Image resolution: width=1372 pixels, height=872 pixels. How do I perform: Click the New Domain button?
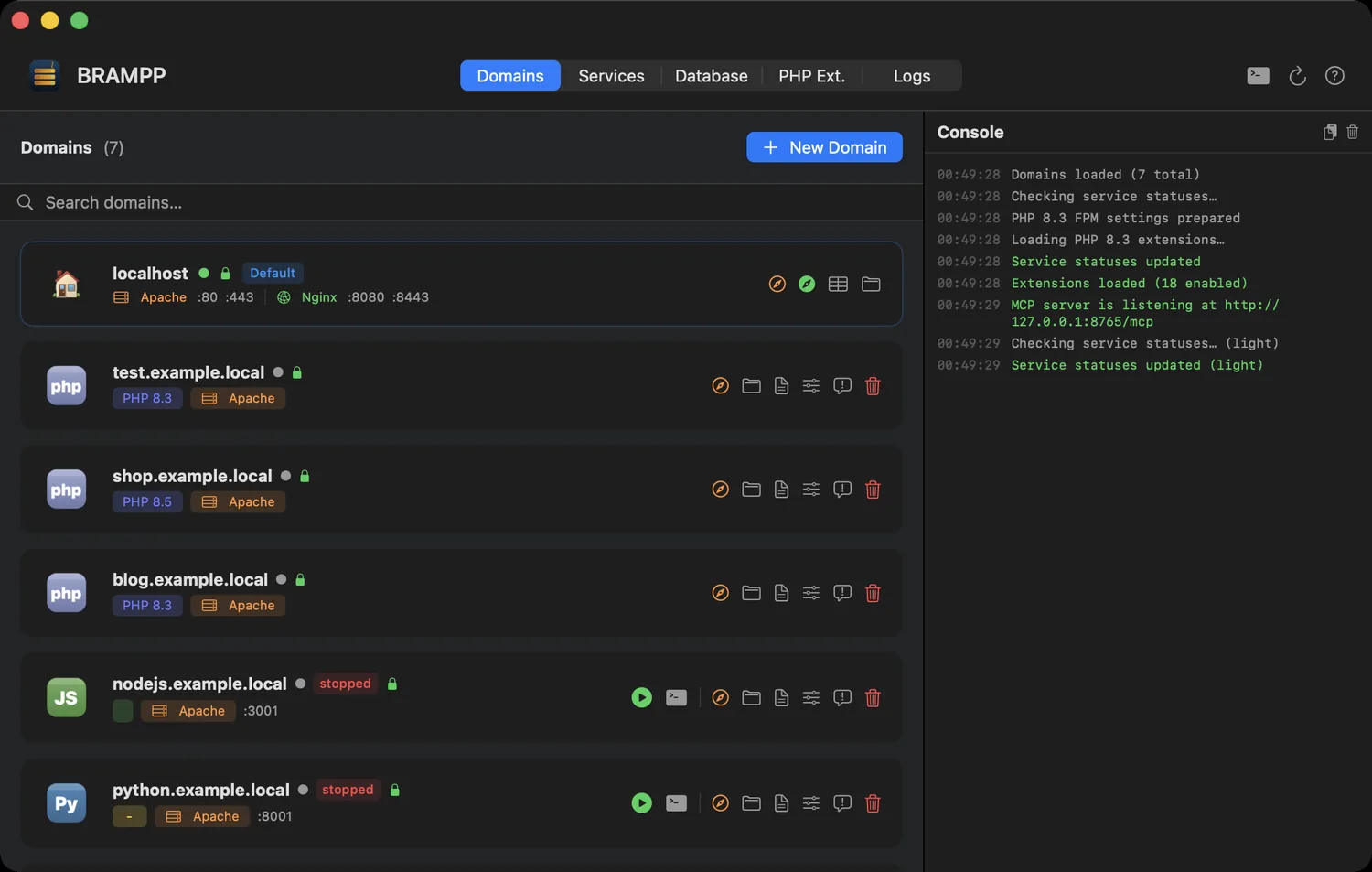tap(824, 147)
